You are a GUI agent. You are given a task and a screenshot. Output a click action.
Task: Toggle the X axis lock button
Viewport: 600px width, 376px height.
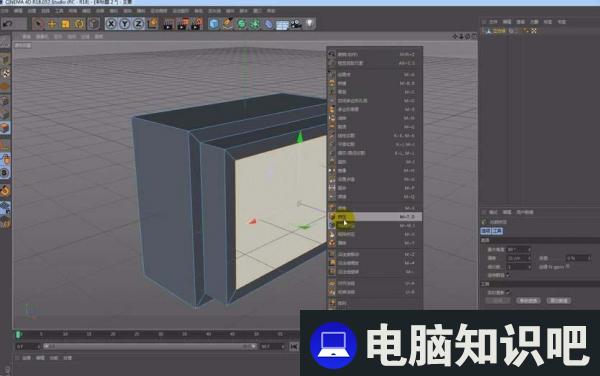(111, 24)
